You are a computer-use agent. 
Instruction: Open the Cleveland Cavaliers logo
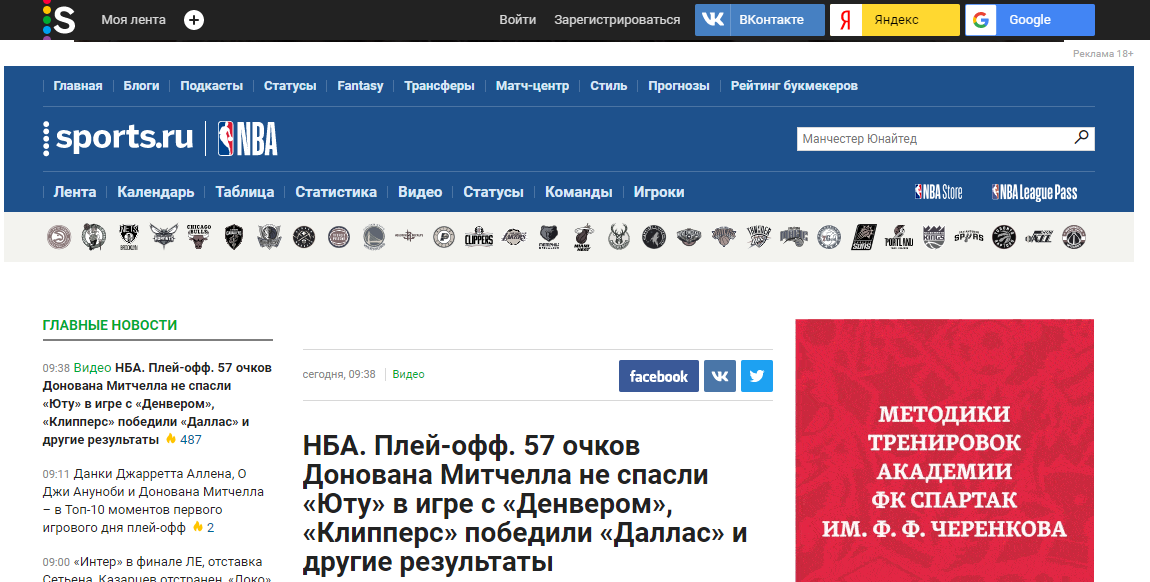[234, 237]
